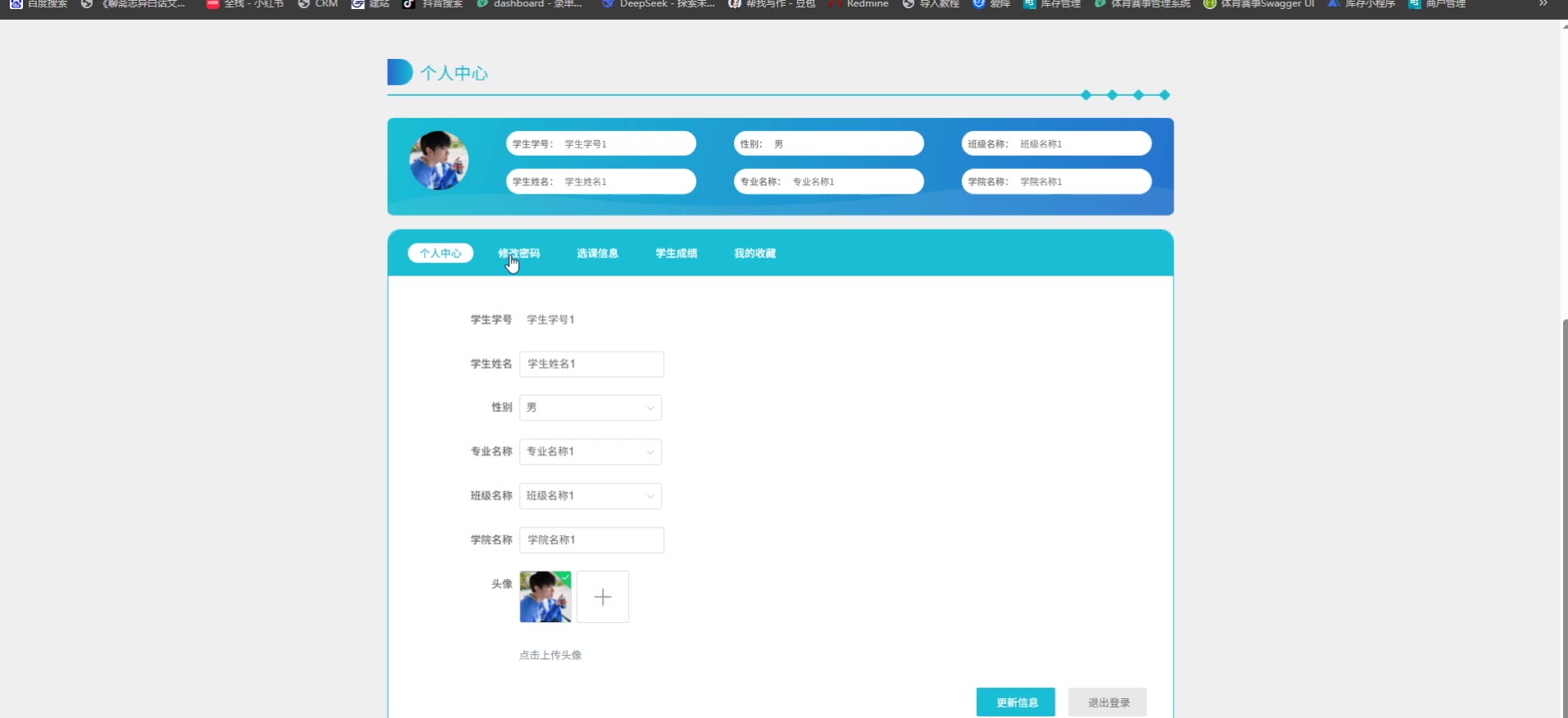The width and height of the screenshot is (1568, 718).
Task: Expand the 专业名称 dropdown in the form
Action: (x=590, y=452)
